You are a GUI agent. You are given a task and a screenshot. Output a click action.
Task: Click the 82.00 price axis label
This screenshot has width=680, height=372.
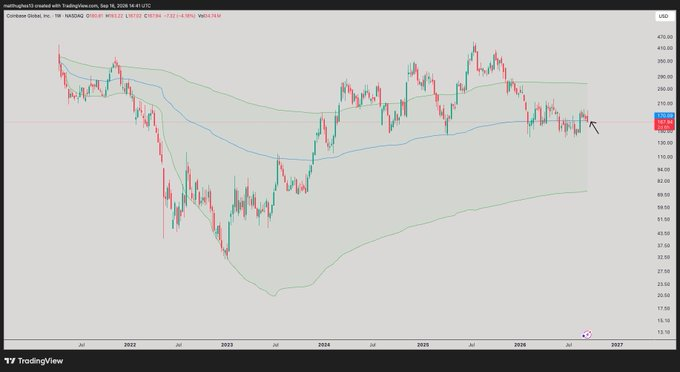[664, 181]
